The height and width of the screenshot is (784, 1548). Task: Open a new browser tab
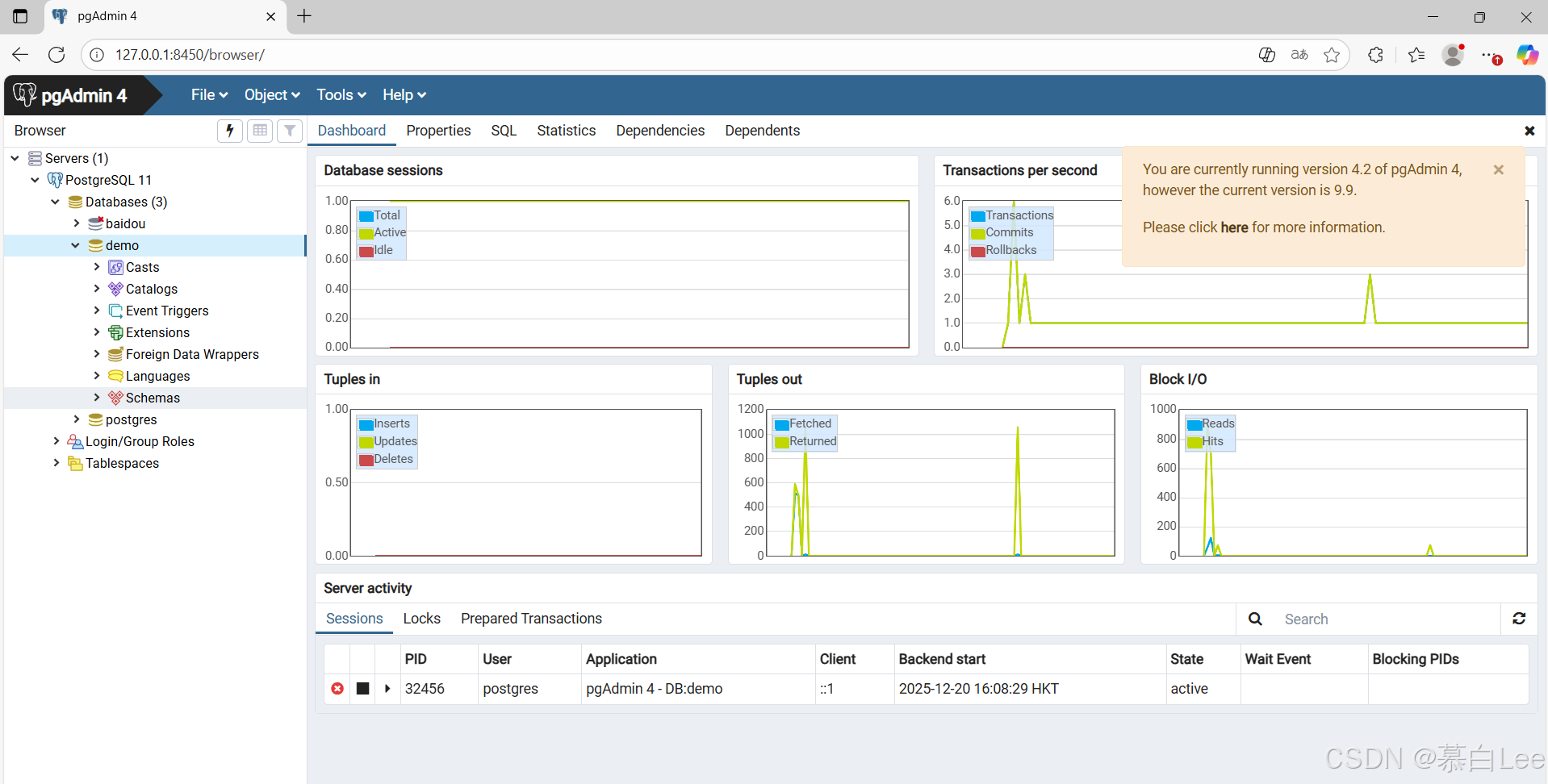(x=304, y=16)
